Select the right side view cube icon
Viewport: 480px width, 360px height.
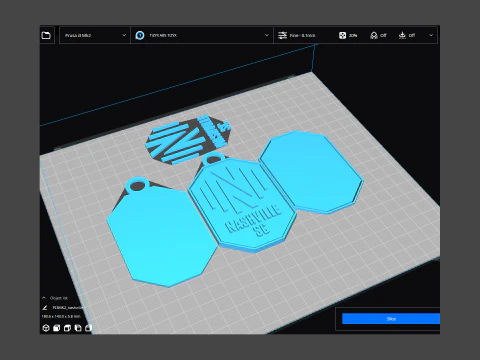coord(88,328)
